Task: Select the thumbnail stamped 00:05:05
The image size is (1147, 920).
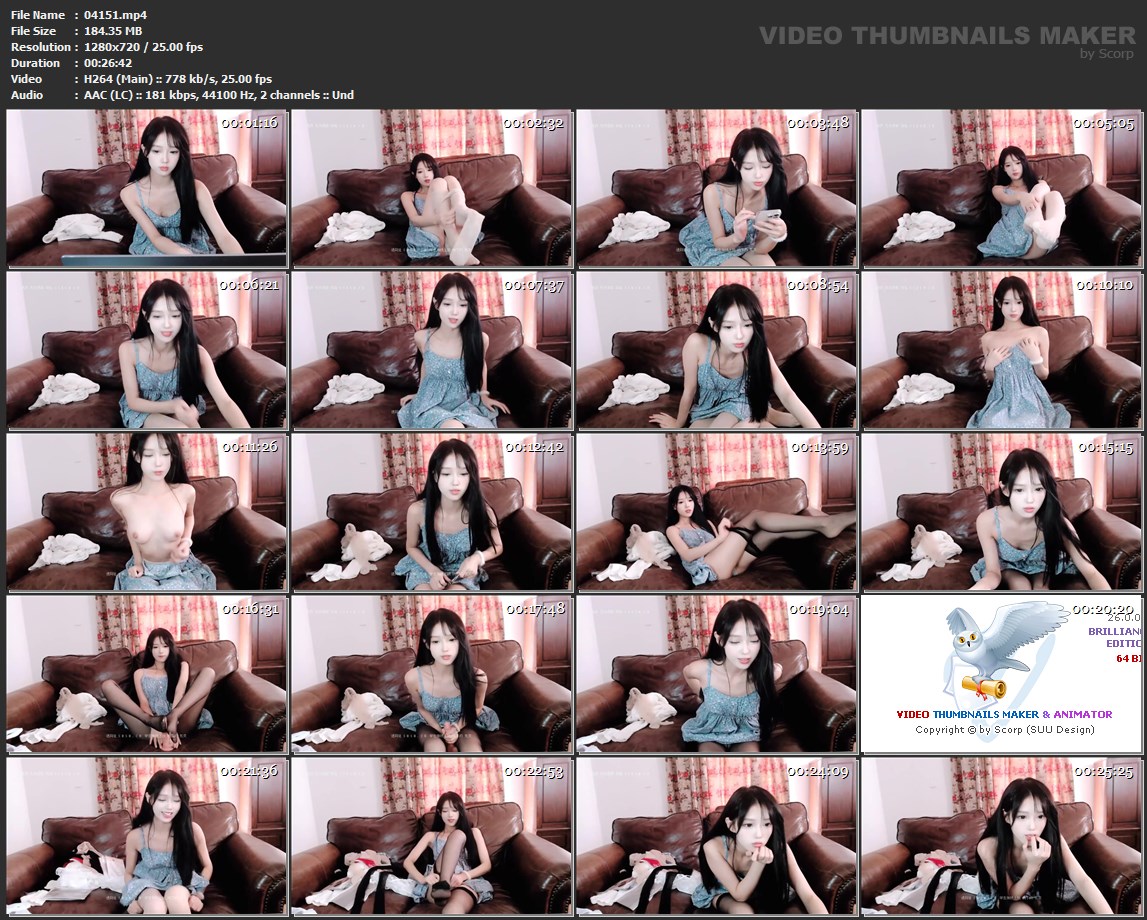Action: tap(1001, 189)
